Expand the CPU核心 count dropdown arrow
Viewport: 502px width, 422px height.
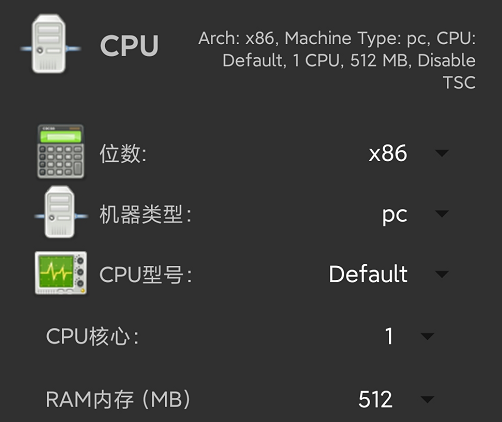pyautogui.click(x=427, y=336)
